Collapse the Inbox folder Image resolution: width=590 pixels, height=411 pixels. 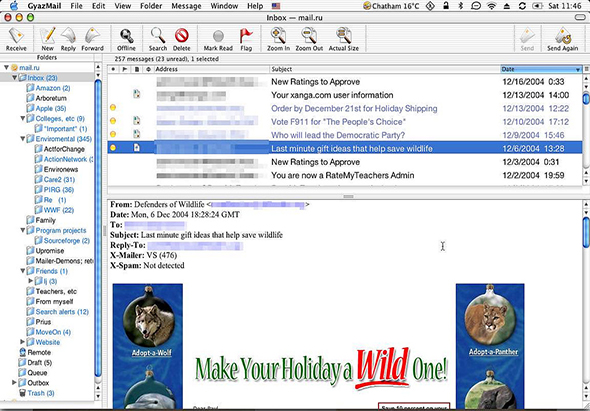pos(14,78)
